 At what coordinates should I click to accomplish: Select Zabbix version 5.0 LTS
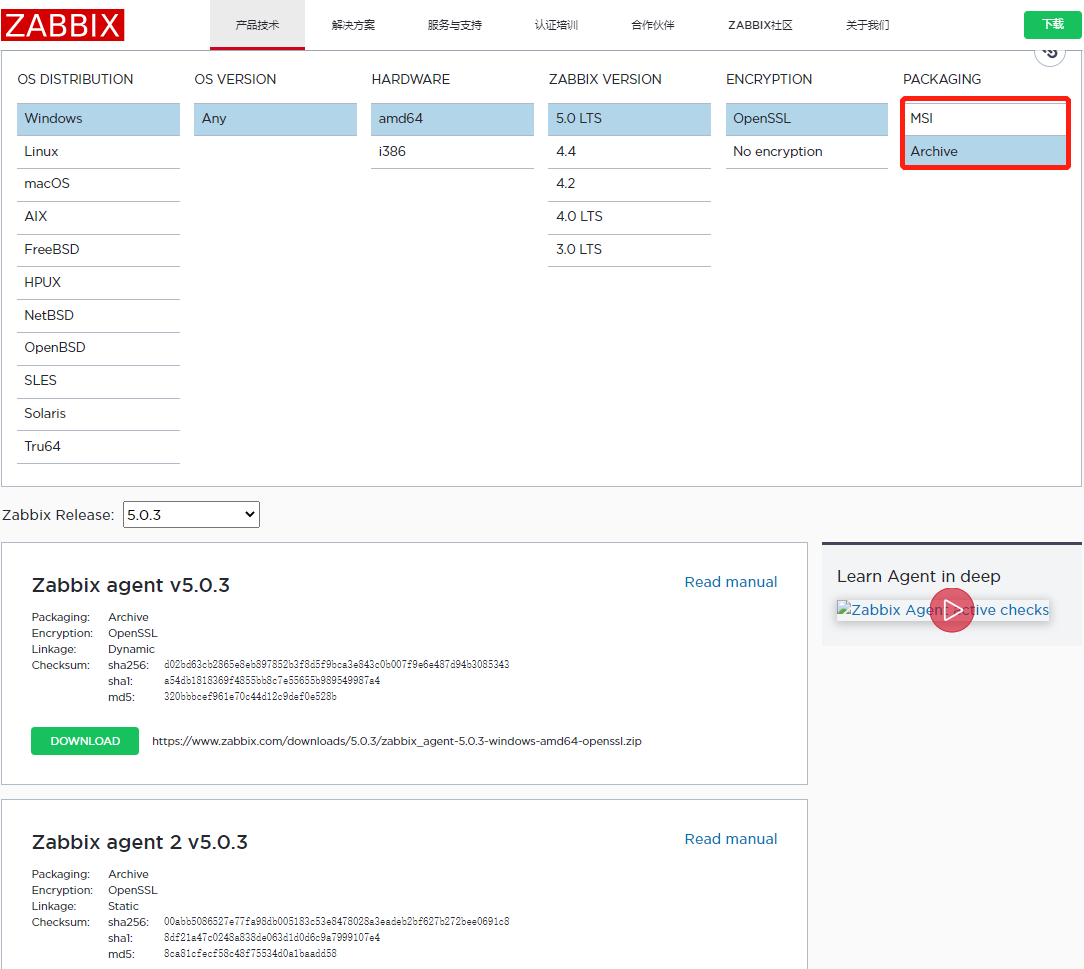pos(629,119)
